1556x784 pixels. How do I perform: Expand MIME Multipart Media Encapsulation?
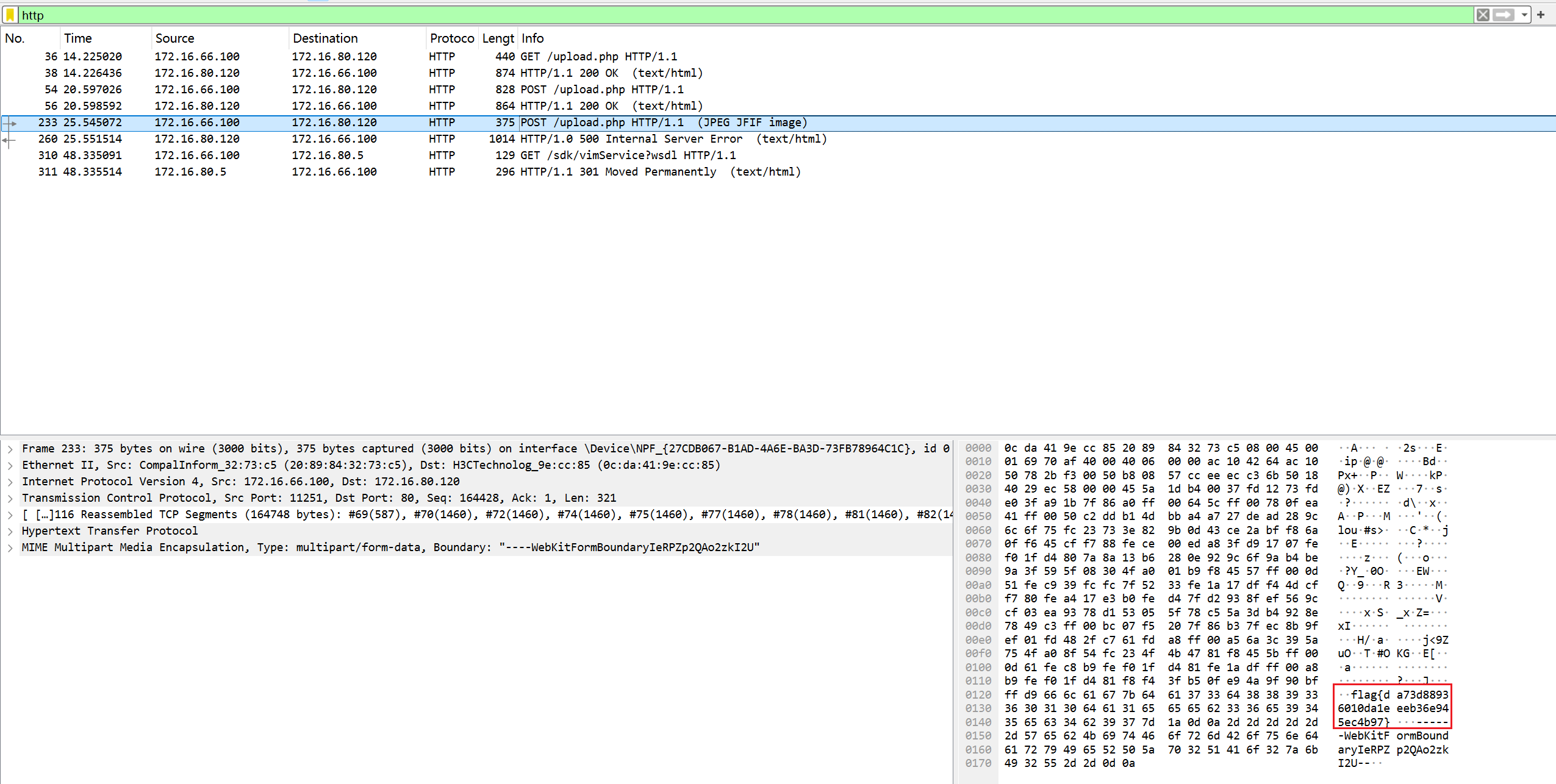pos(10,547)
